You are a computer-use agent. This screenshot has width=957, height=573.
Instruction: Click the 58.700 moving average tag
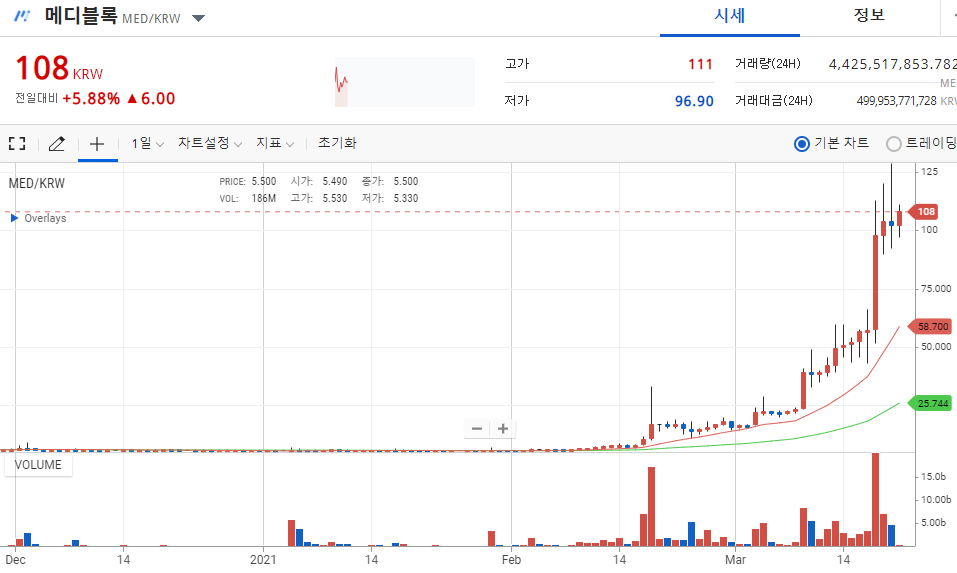coord(931,326)
